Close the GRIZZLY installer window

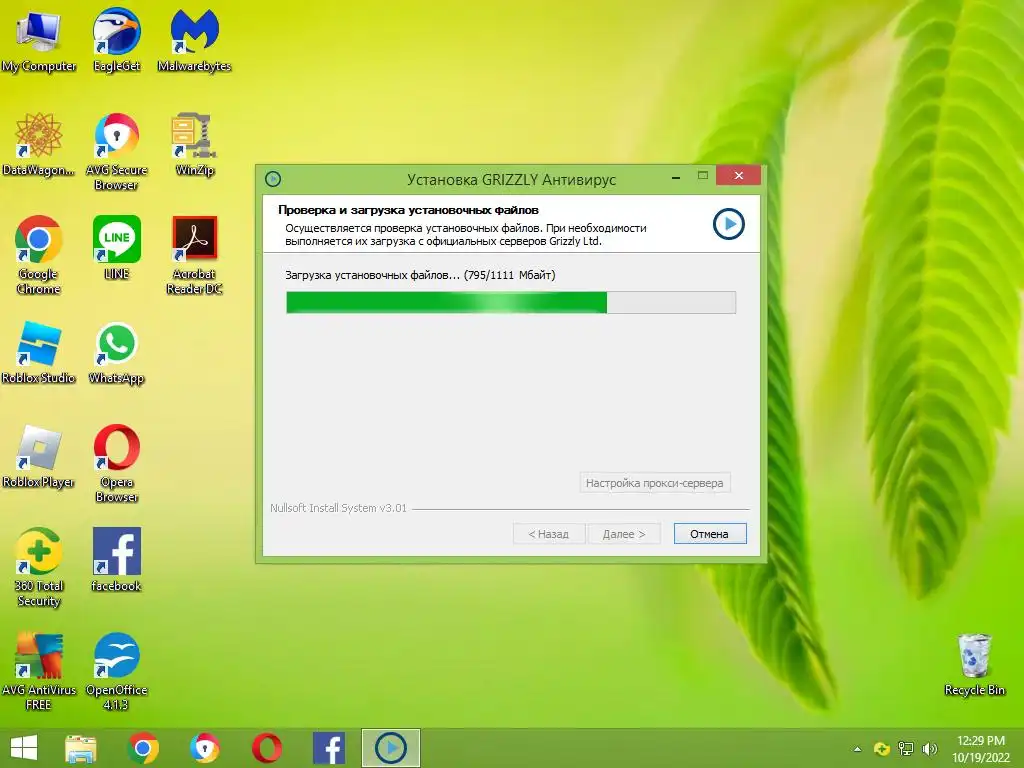[x=739, y=176]
